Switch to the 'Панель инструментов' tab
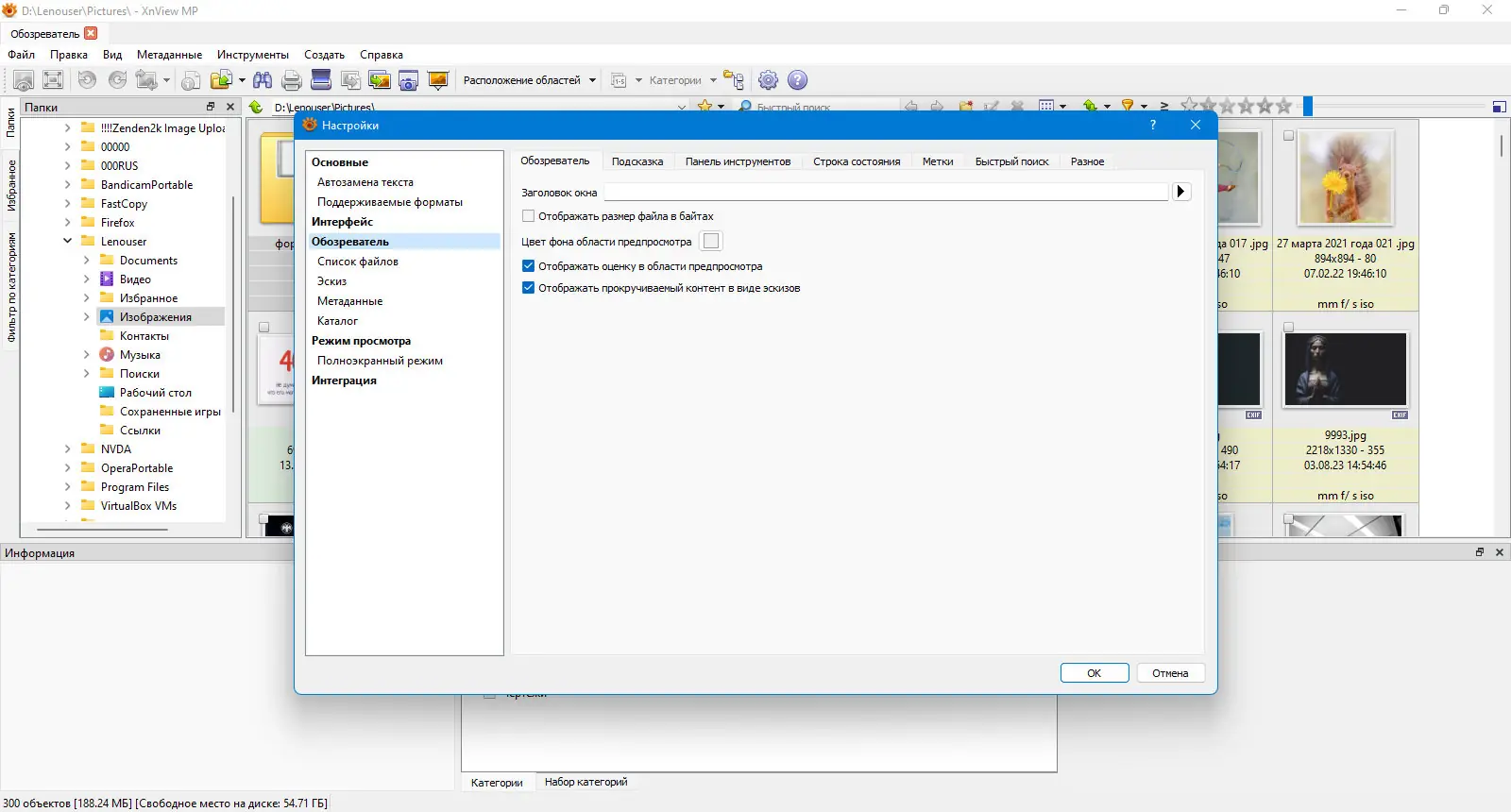Image resolution: width=1511 pixels, height=812 pixels. coord(738,161)
